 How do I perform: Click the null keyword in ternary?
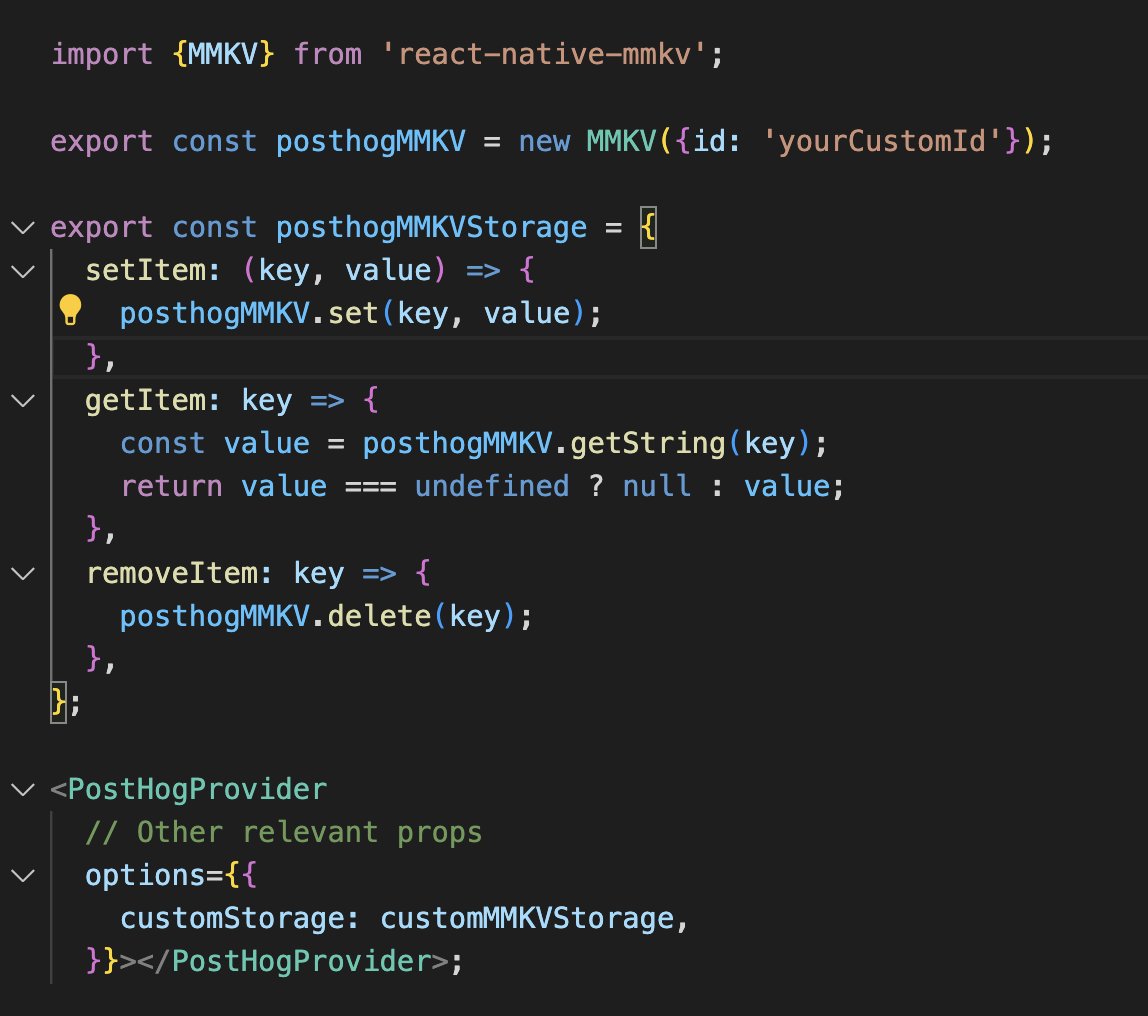tap(657, 486)
